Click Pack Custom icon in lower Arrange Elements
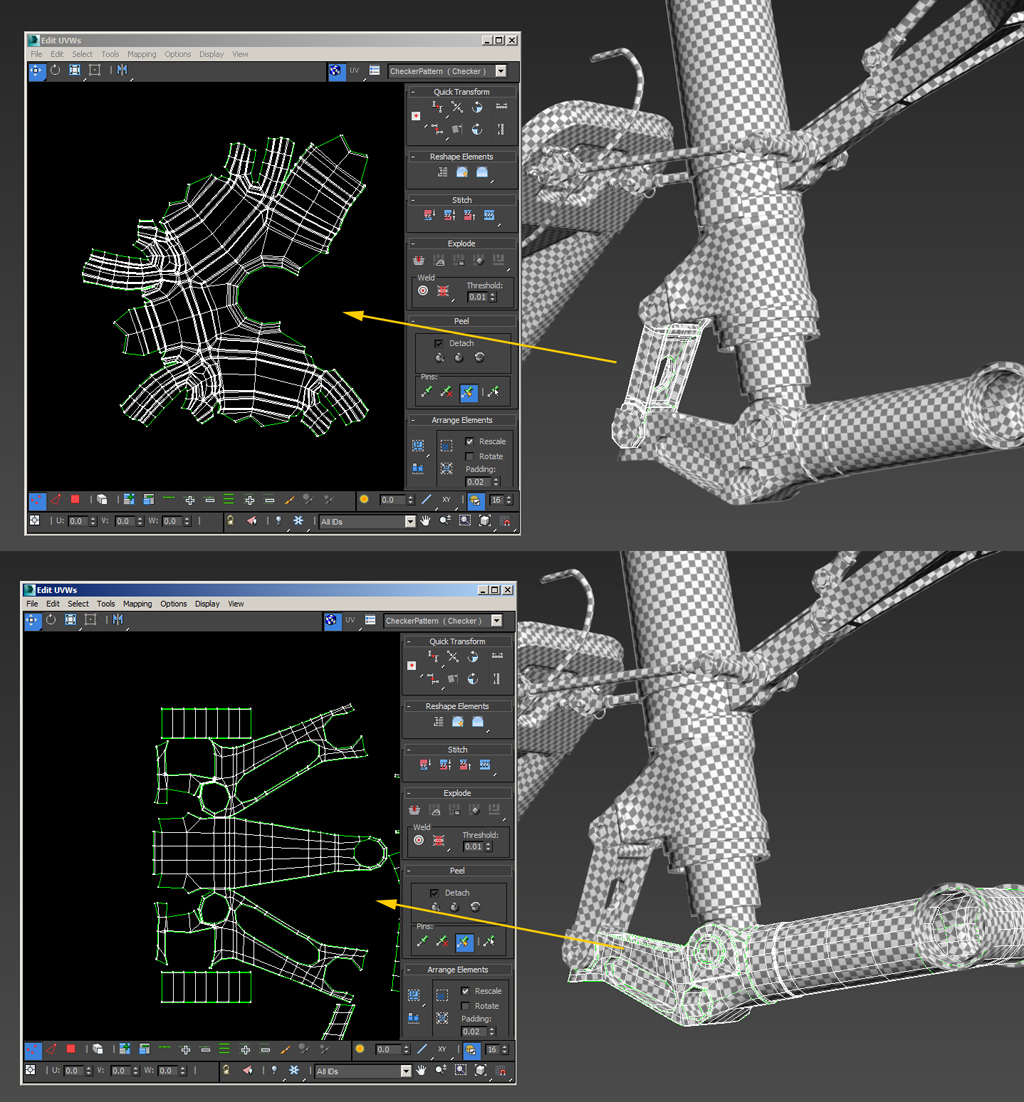The width and height of the screenshot is (1024, 1102). click(414, 996)
